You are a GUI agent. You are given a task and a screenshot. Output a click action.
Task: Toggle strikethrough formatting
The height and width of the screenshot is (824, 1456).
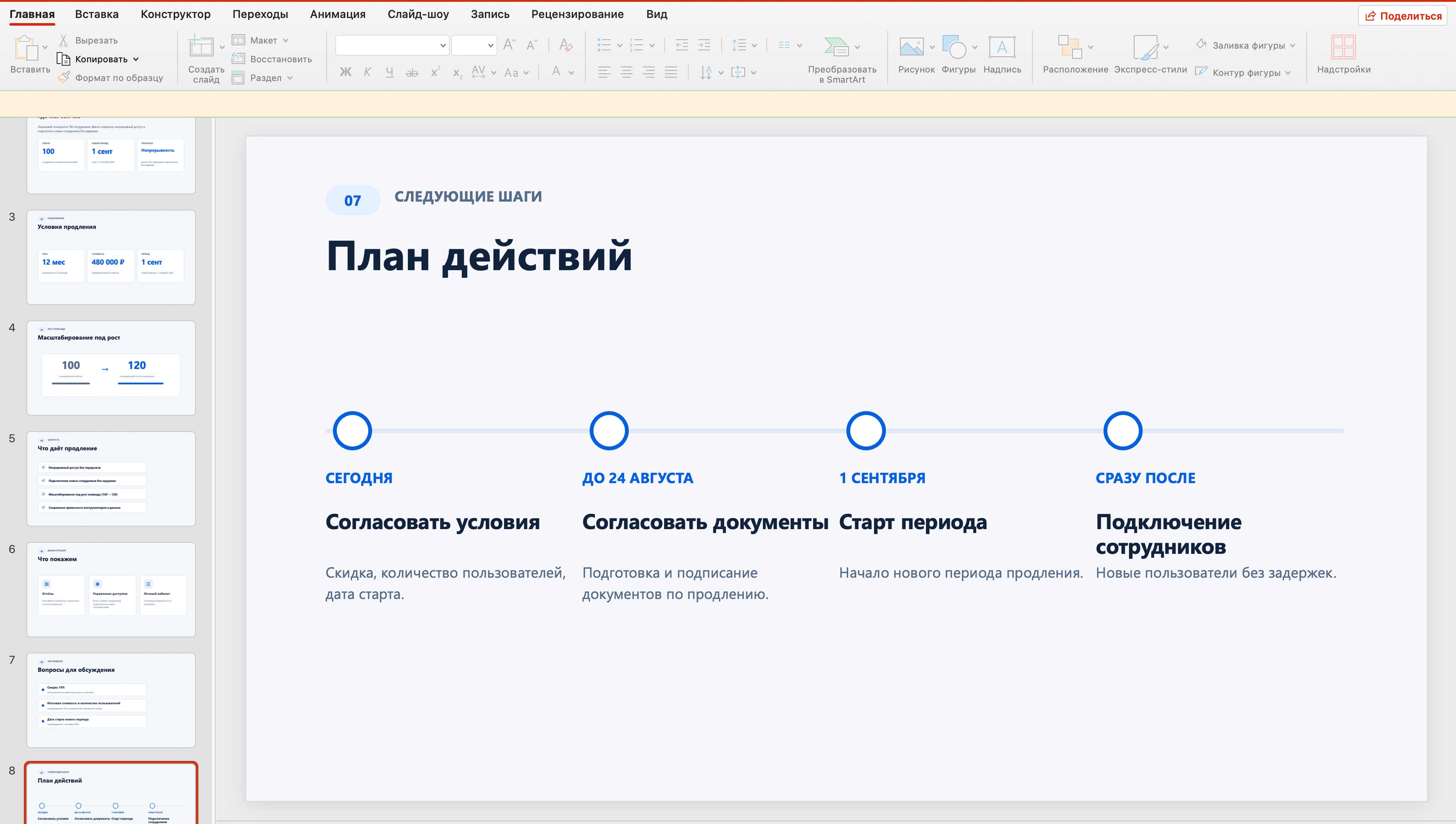pyautogui.click(x=412, y=72)
